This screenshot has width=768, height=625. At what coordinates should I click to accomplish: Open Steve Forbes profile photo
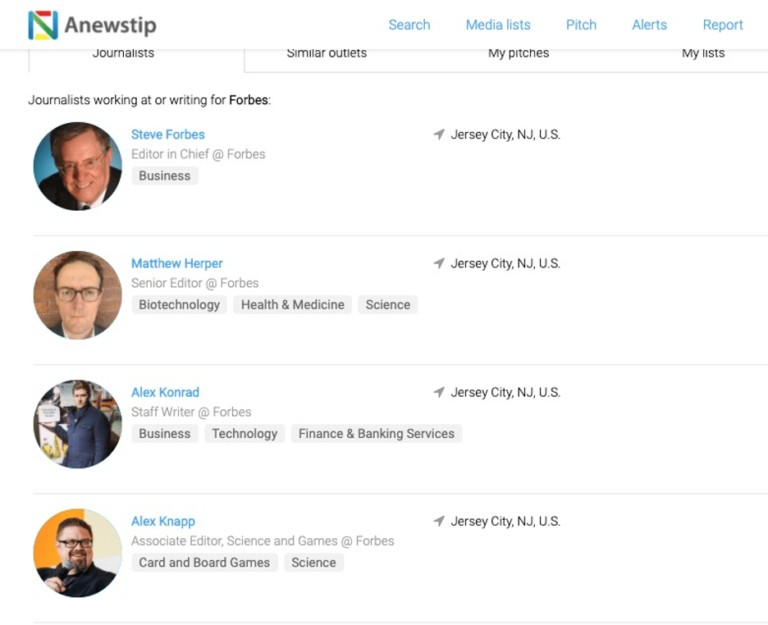click(77, 166)
